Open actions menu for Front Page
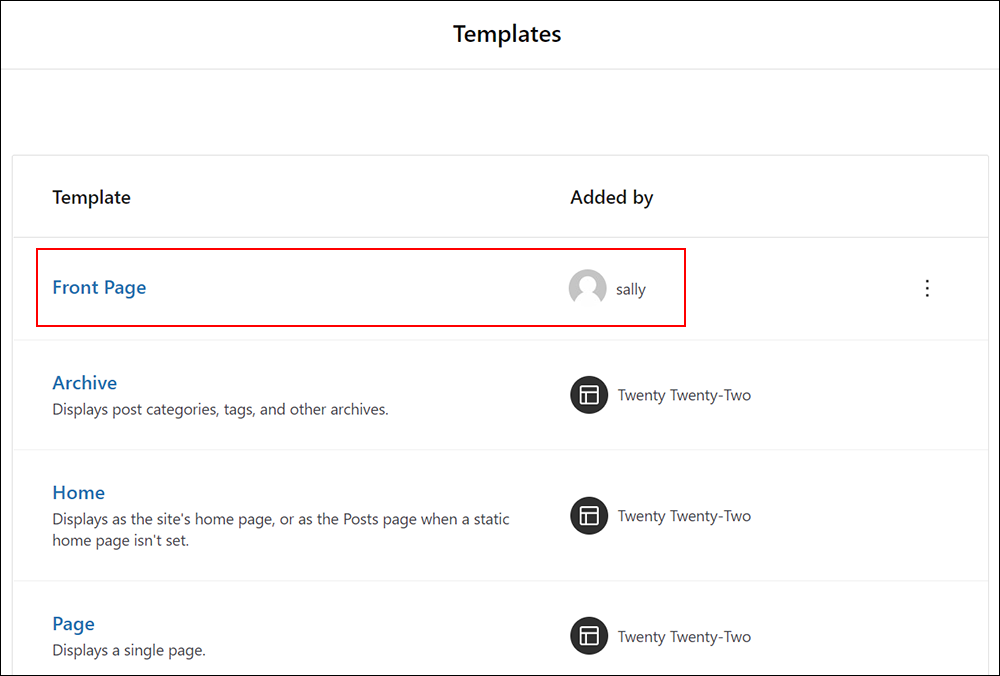1000x676 pixels. pyautogui.click(x=927, y=288)
